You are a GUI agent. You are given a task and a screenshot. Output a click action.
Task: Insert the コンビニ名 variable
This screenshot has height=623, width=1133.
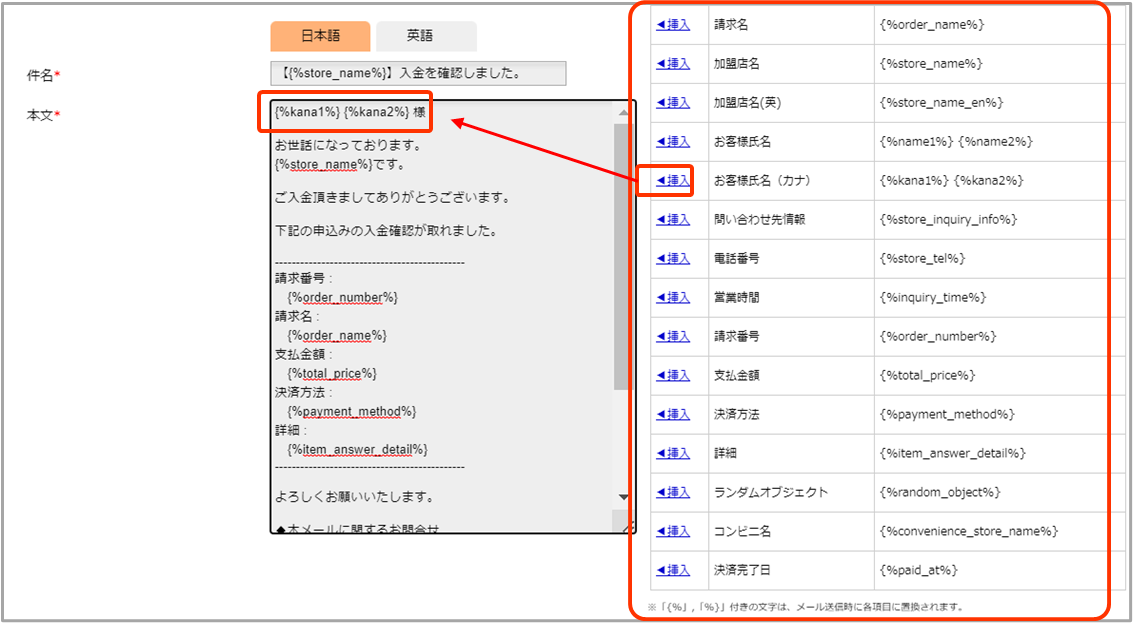tap(673, 532)
